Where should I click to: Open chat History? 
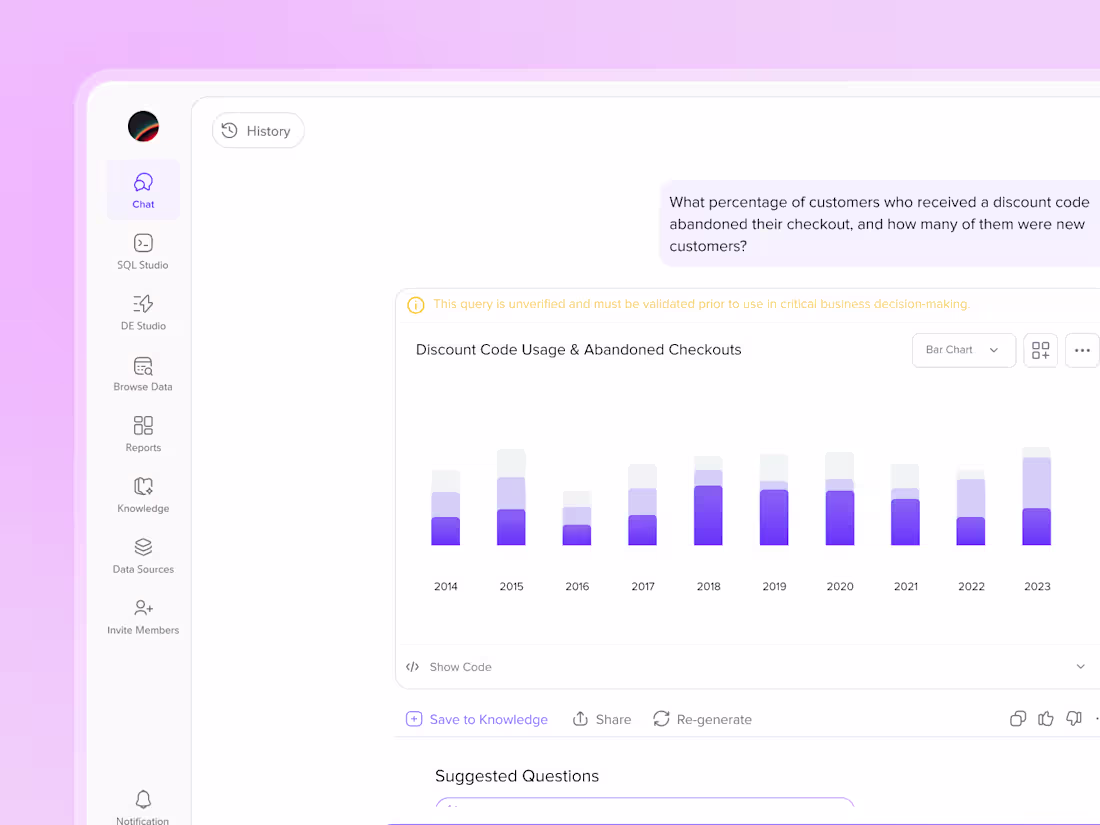tap(257, 130)
